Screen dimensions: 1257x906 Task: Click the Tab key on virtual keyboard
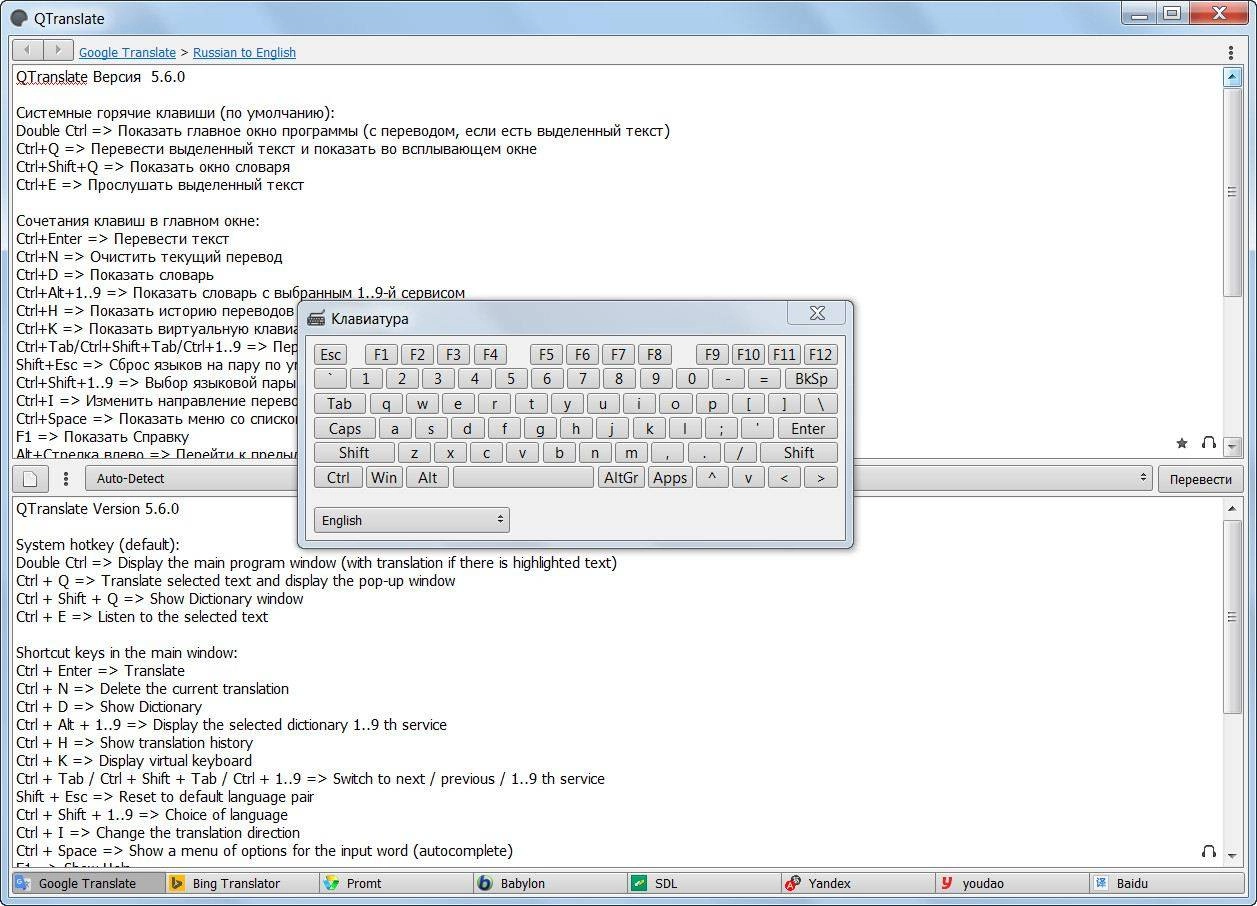point(340,403)
